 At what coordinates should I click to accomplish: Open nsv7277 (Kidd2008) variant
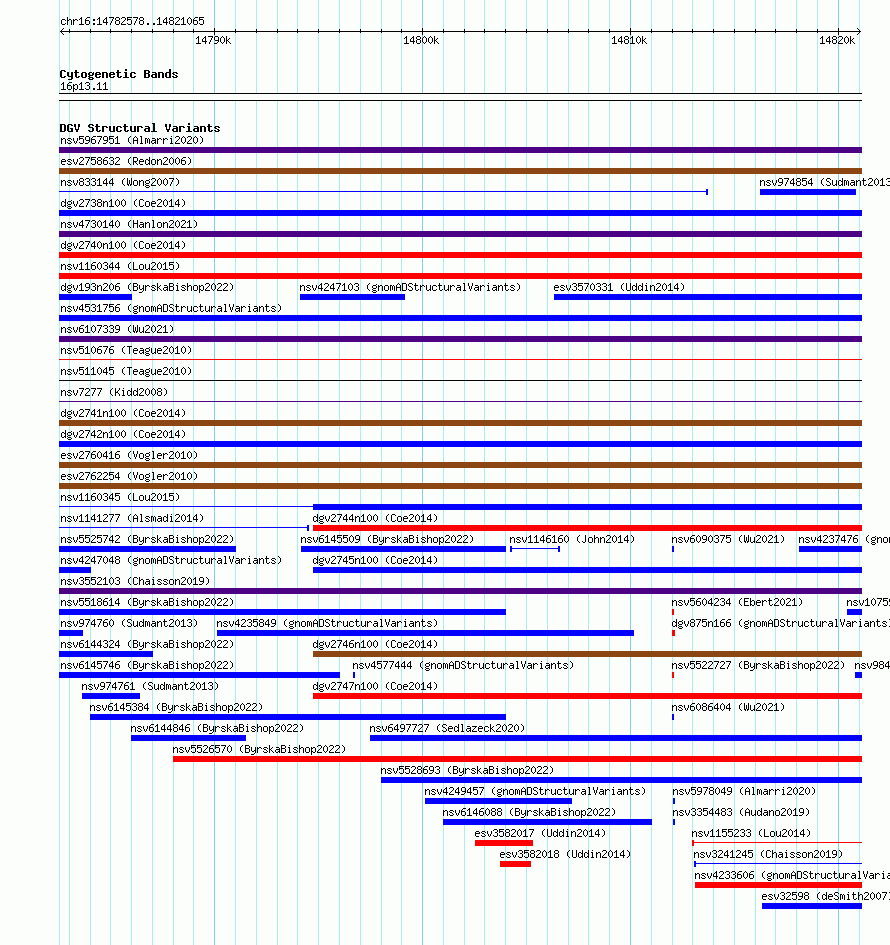click(114, 392)
